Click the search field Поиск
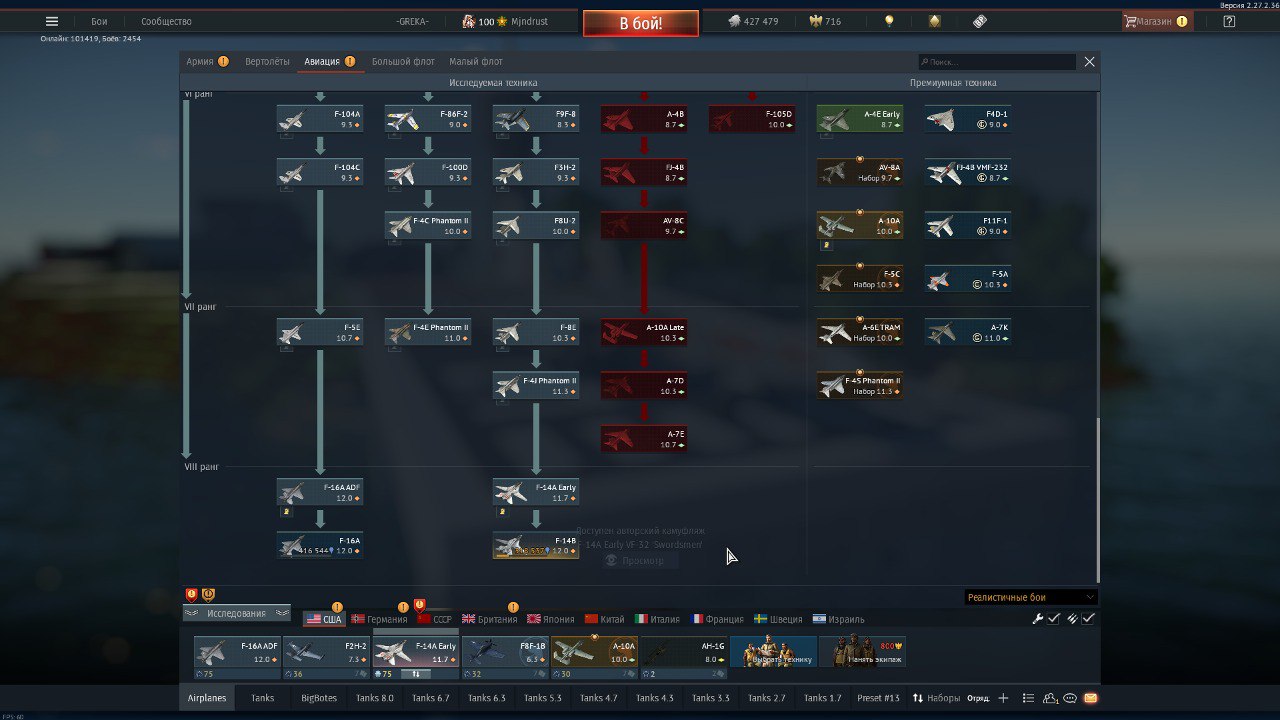Viewport: 1280px width, 720px height. pyautogui.click(x=997, y=62)
